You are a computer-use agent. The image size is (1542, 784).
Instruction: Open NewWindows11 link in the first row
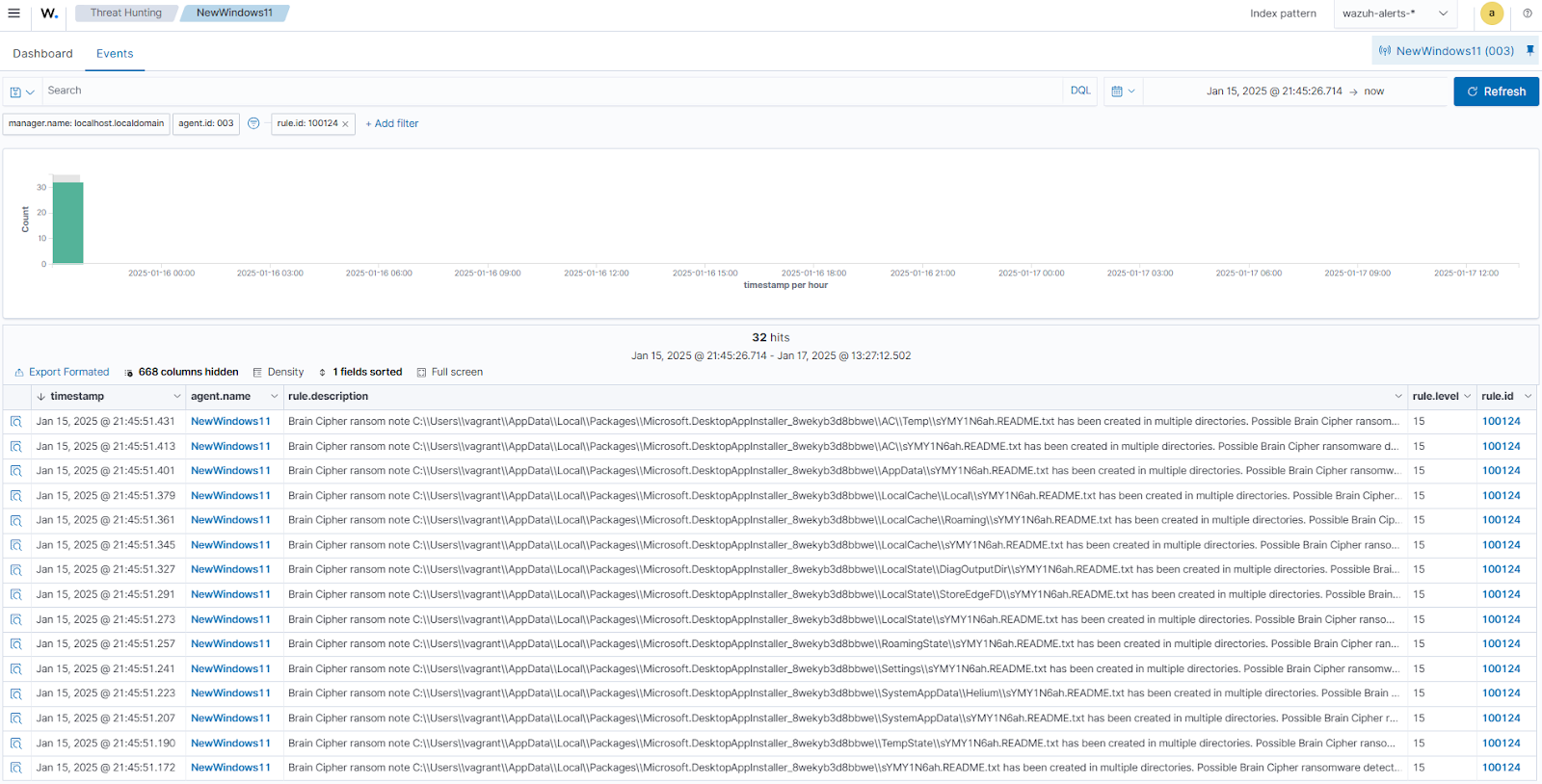click(x=231, y=422)
